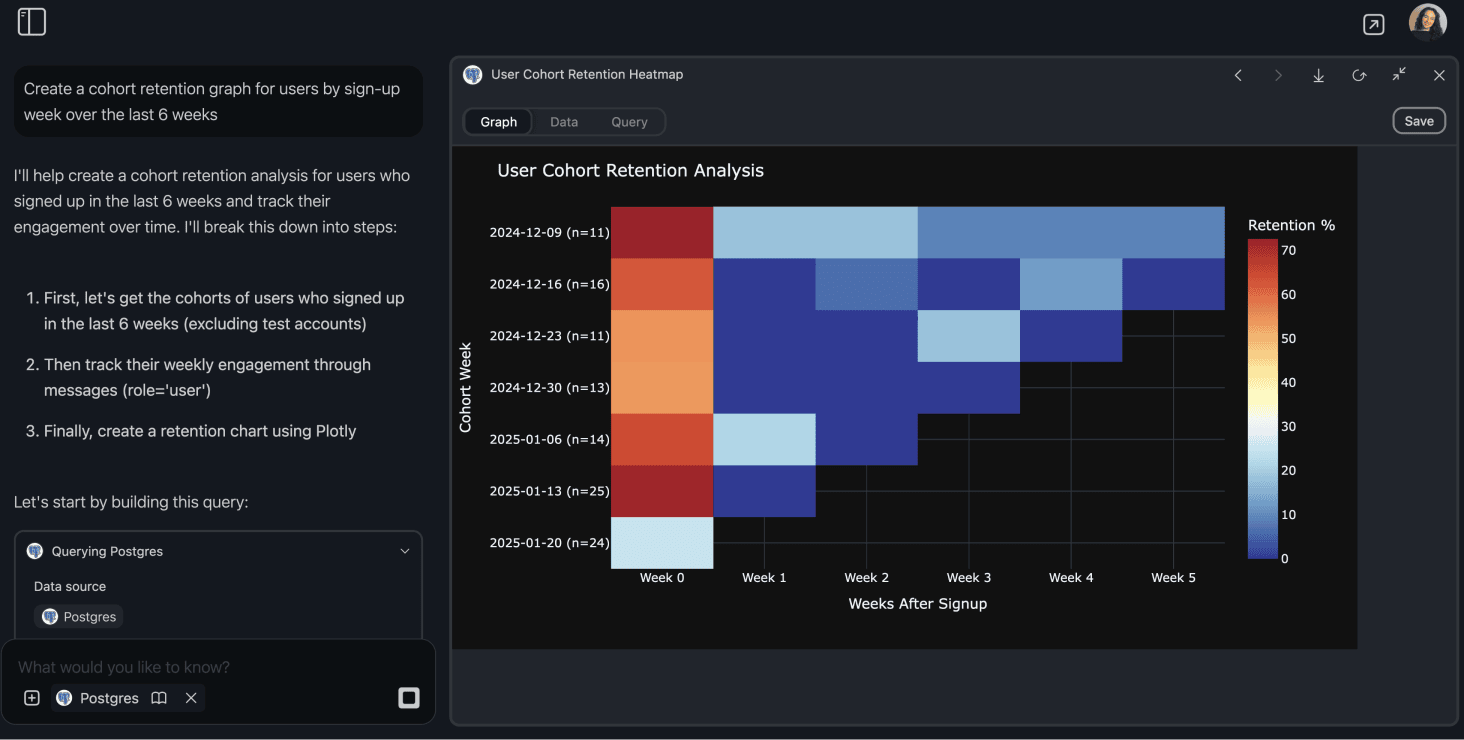Image resolution: width=1464 pixels, height=740 pixels.
Task: Click the sidebar toggle icon top left
Action: click(31, 21)
